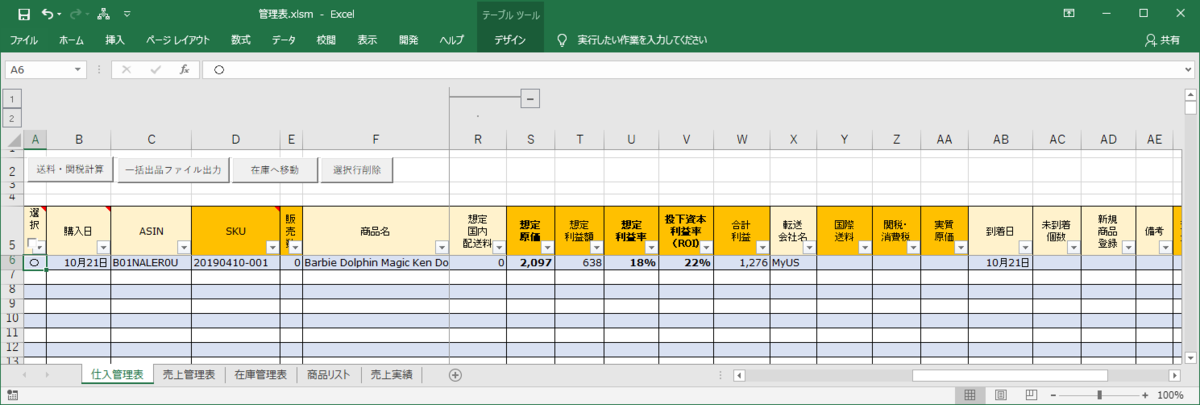Click the Ribbon Display Options icon
Screen dimensions: 1200x405
(1069, 14)
